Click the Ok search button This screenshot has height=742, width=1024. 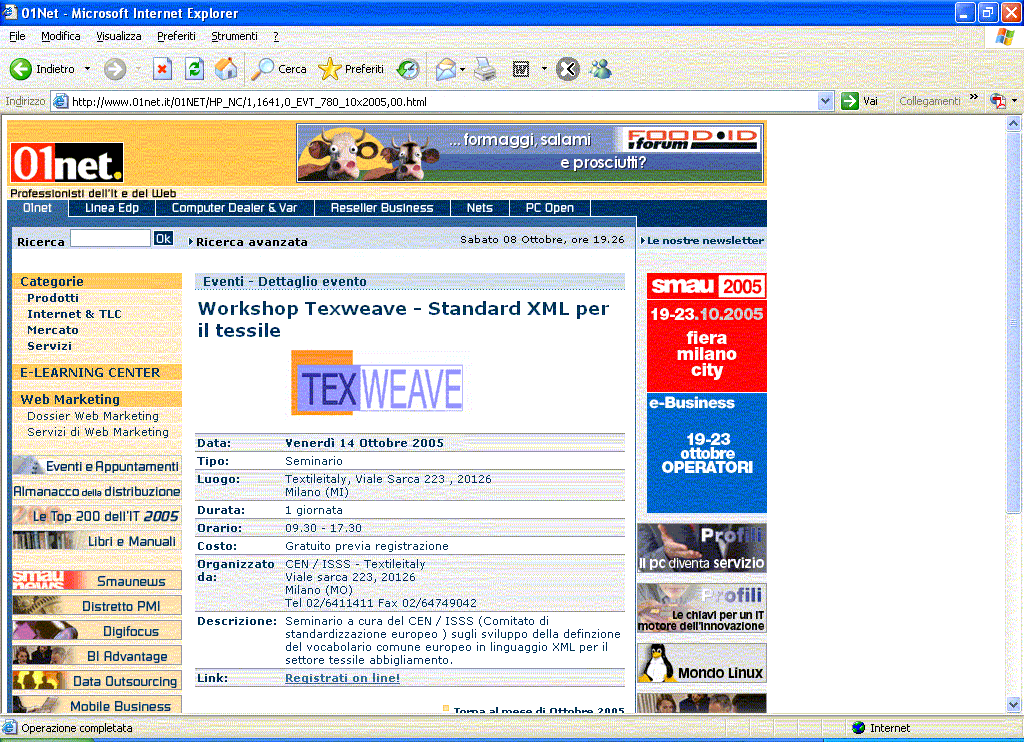pyautogui.click(x=163, y=239)
